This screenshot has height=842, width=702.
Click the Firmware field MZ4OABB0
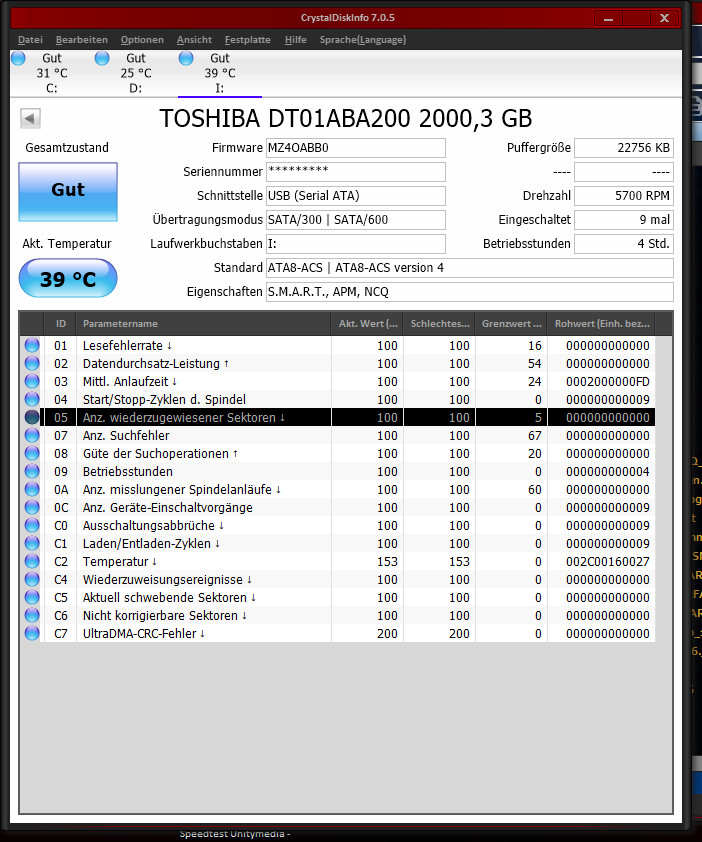[x=356, y=148]
